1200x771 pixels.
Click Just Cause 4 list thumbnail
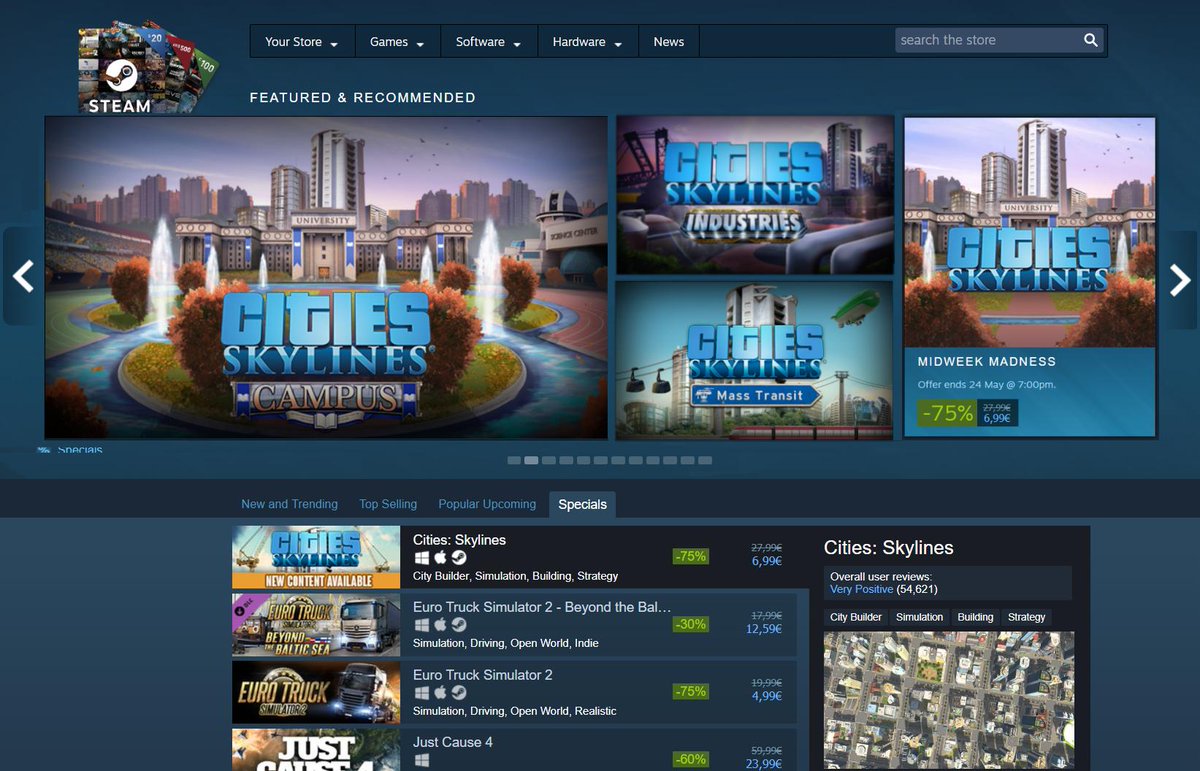(x=316, y=750)
